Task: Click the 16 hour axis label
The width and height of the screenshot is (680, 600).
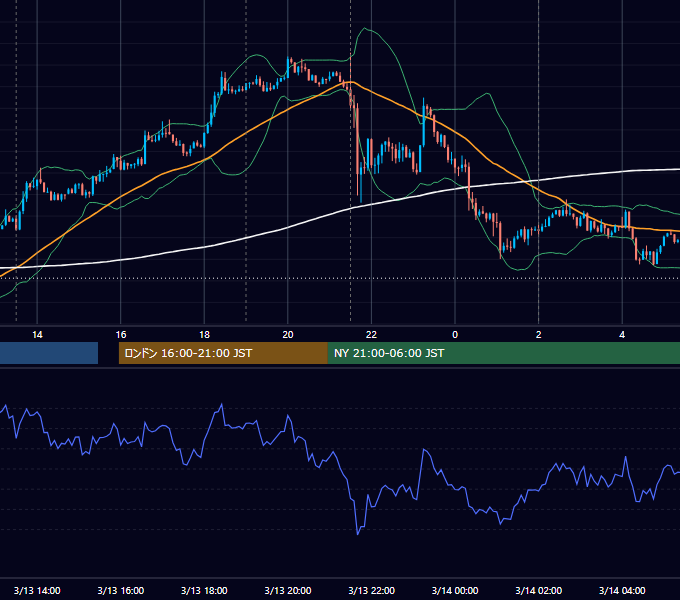Action: (121, 335)
